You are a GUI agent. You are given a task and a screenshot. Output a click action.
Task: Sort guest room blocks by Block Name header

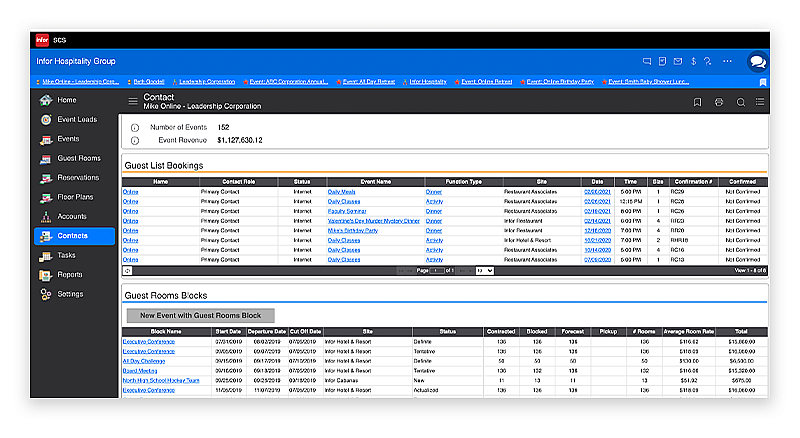click(166, 332)
